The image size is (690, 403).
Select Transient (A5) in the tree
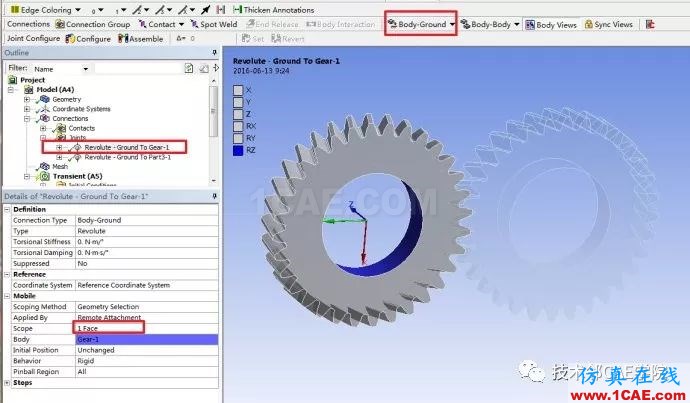click(77, 176)
